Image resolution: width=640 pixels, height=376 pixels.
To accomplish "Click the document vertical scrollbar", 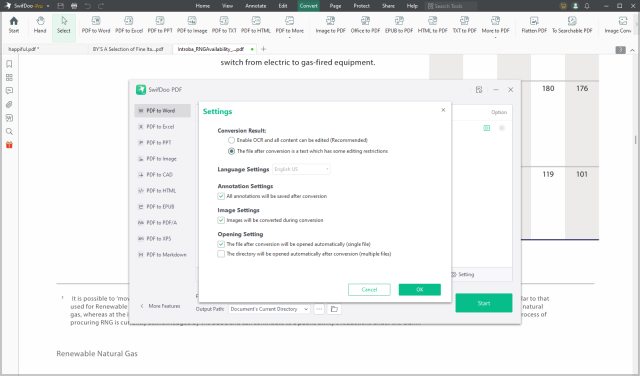I will pyautogui.click(x=636, y=140).
